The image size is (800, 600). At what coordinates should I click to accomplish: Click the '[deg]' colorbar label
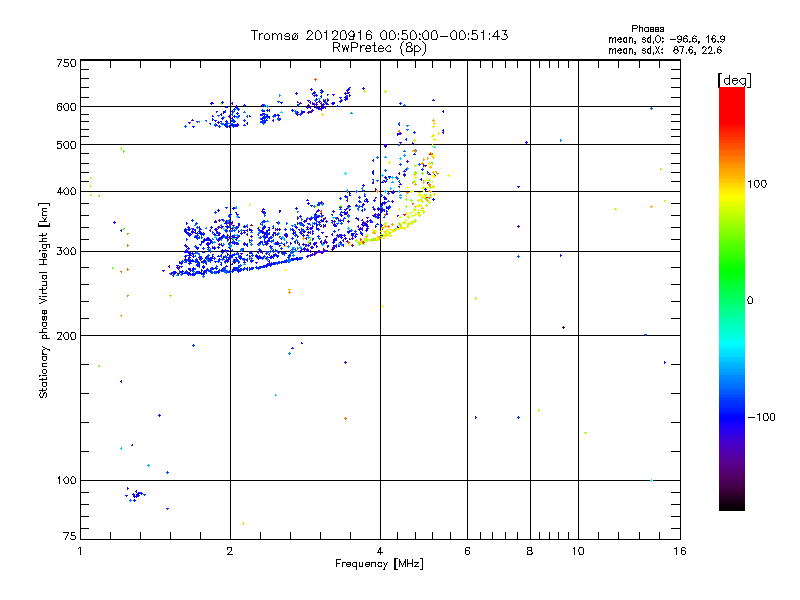click(734, 80)
